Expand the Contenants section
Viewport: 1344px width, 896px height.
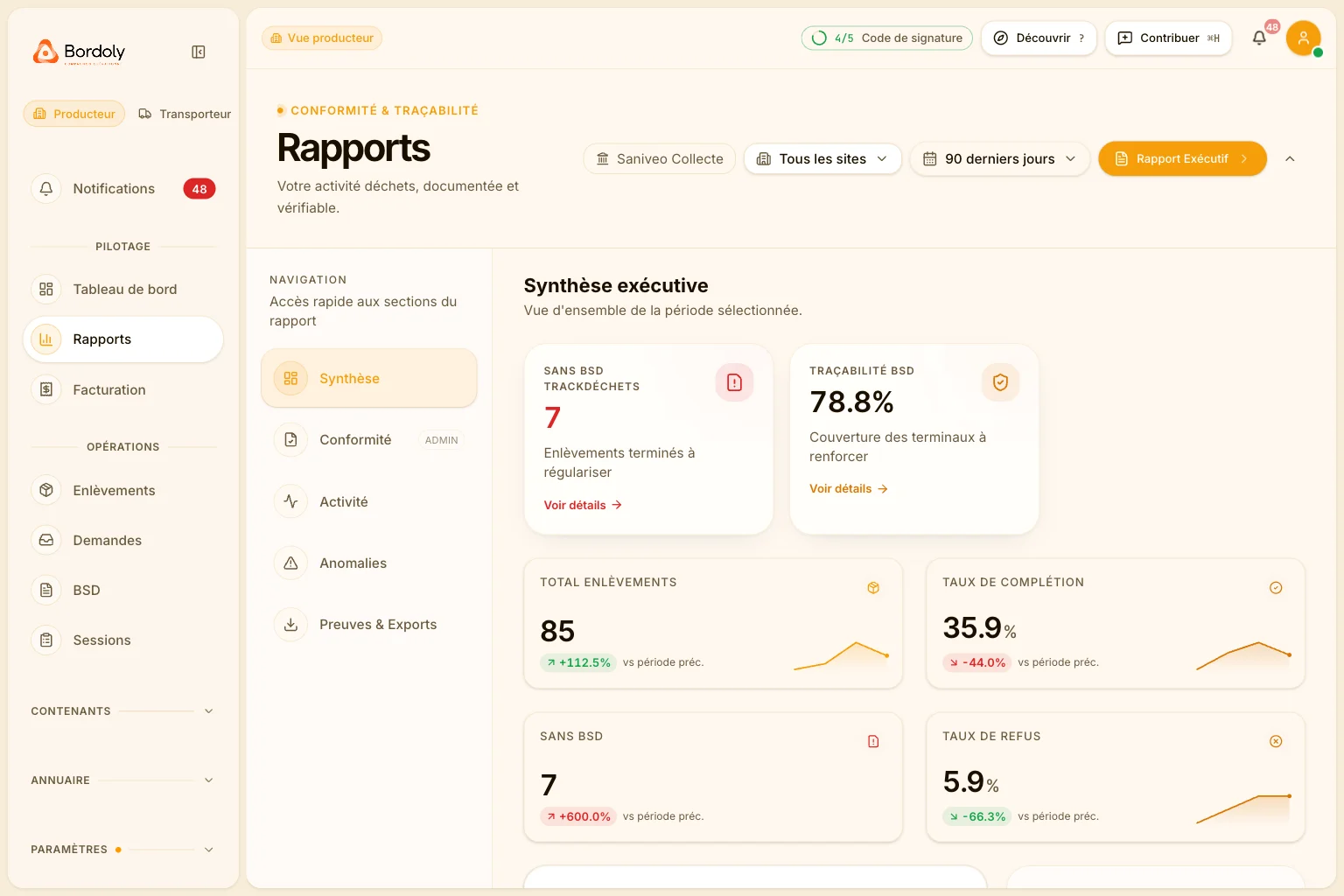(122, 710)
